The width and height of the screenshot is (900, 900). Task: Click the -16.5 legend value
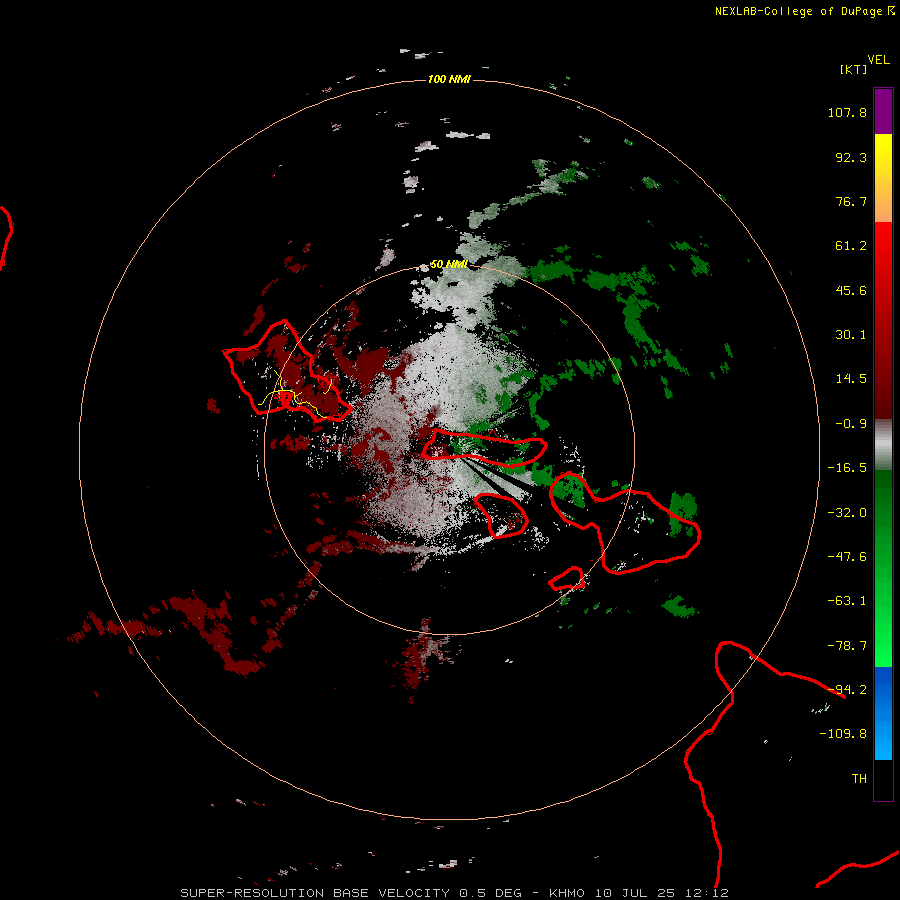point(847,468)
